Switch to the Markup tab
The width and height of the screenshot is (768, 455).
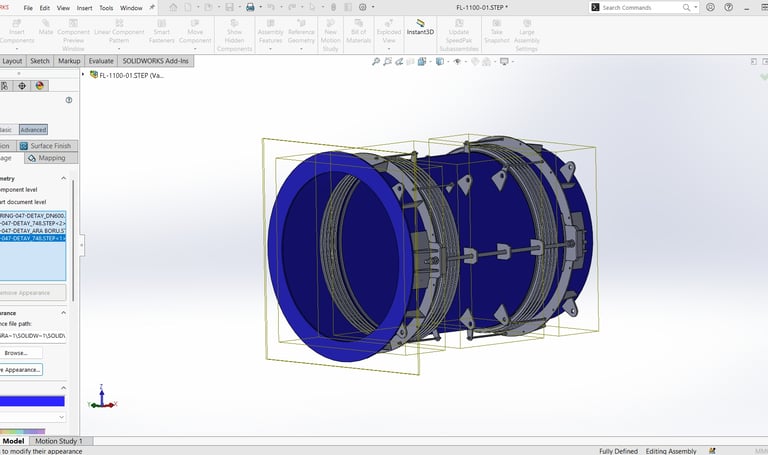point(69,61)
